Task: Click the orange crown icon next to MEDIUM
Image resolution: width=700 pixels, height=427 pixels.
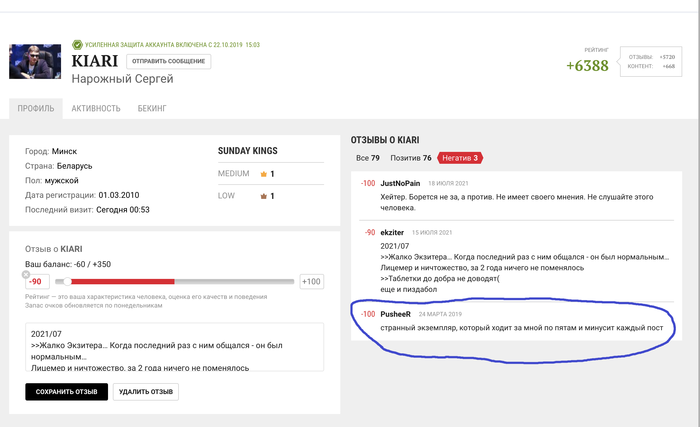Action: [263, 174]
